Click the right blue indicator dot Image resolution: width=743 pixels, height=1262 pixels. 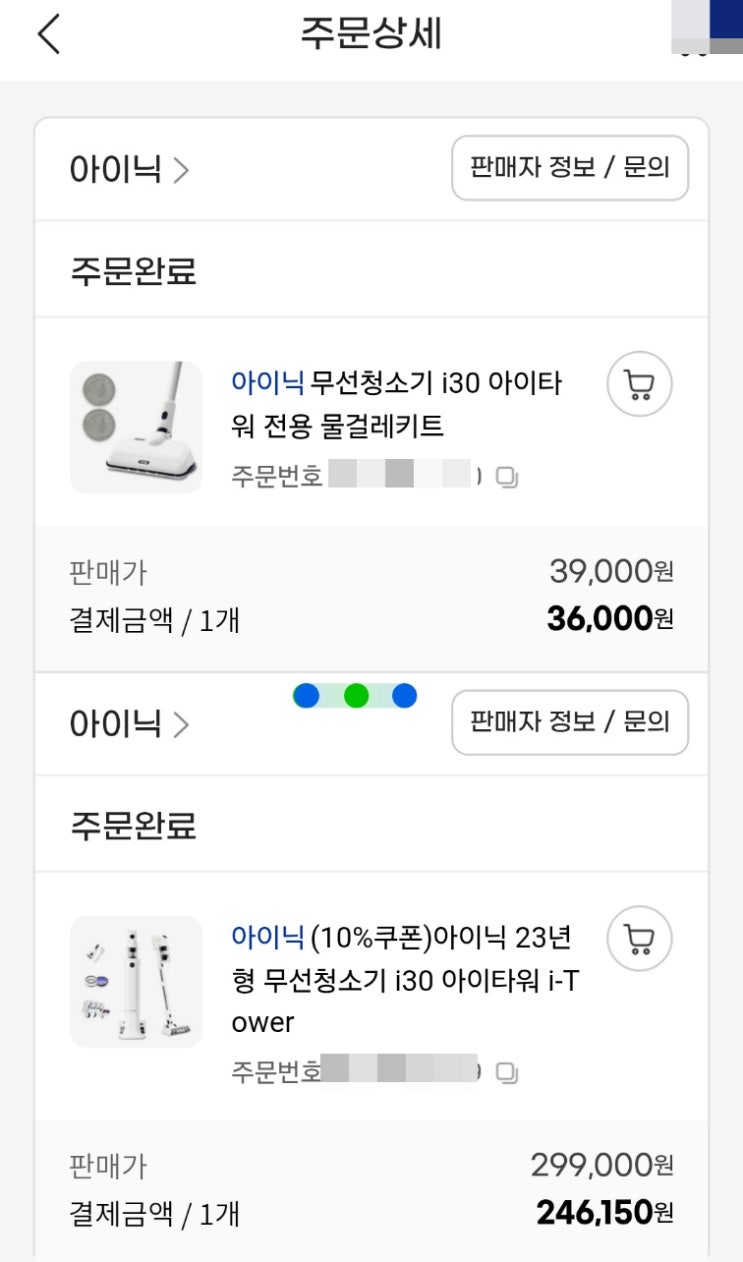click(404, 696)
